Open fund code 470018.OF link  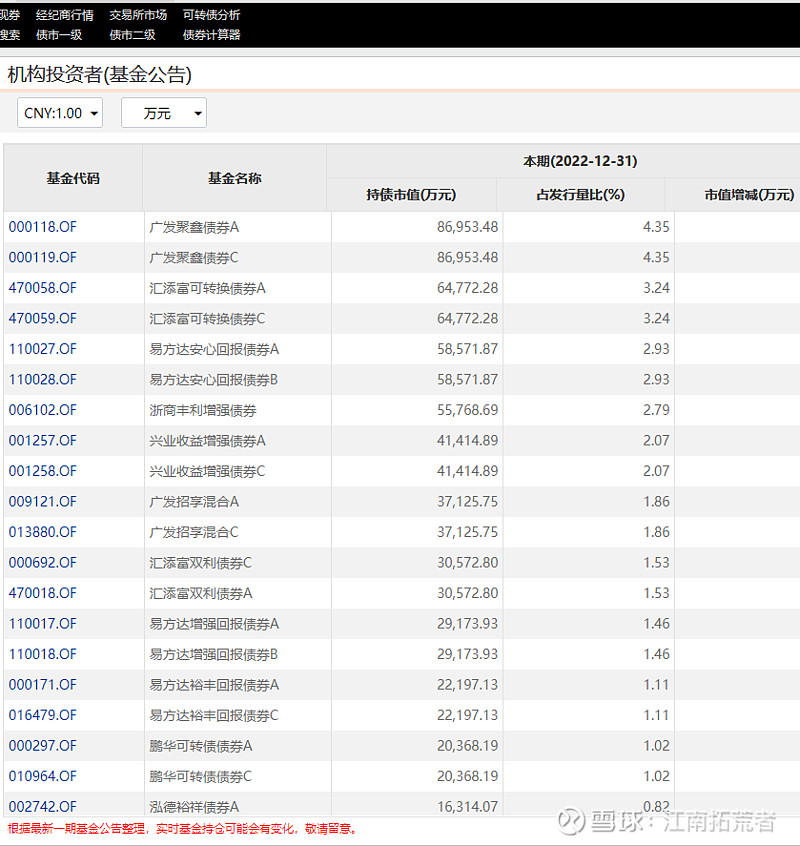(43, 593)
